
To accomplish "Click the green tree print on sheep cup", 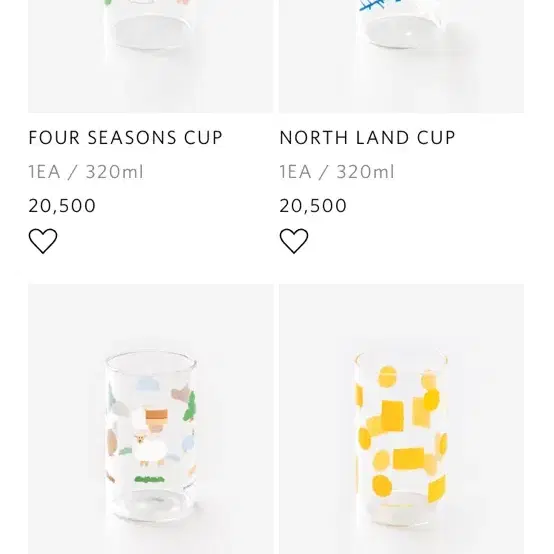I will (x=189, y=407).
